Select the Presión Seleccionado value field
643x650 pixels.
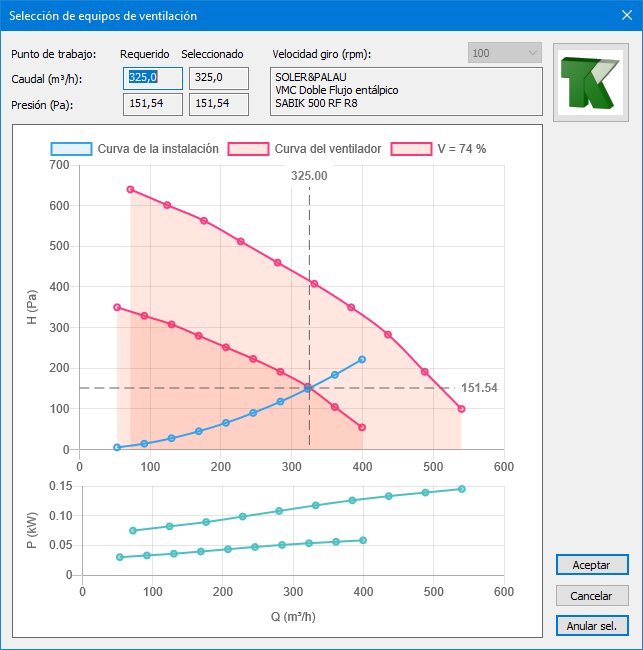click(x=218, y=103)
